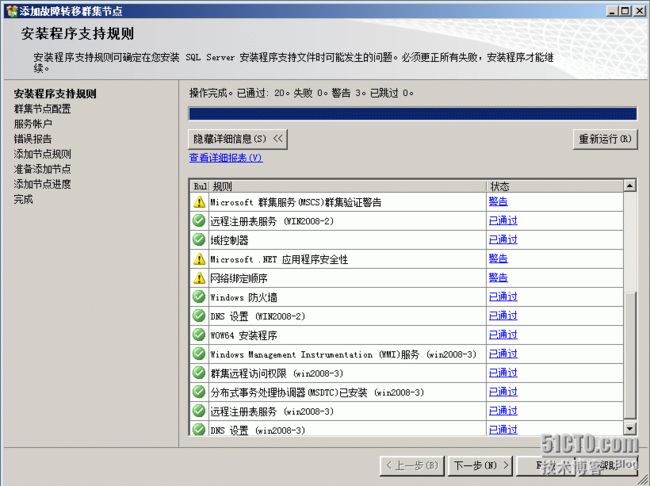Click green check icon for 群集远程访问权限 row

(x=199, y=373)
